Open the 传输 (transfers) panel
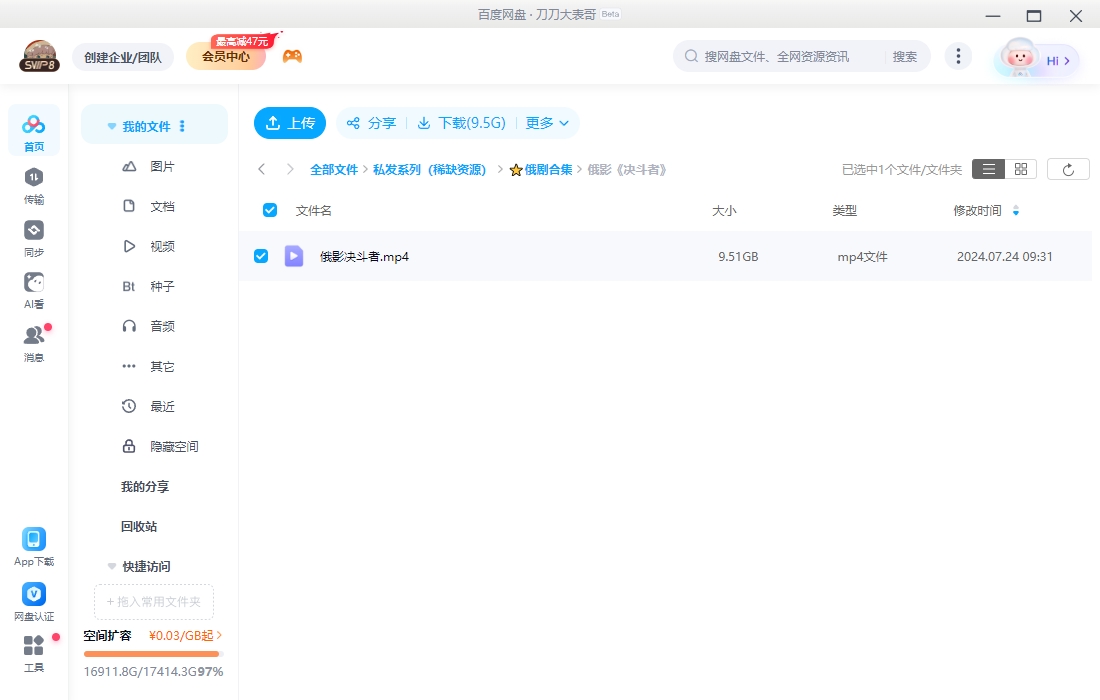Viewport: 1100px width, 700px height. coord(33,185)
